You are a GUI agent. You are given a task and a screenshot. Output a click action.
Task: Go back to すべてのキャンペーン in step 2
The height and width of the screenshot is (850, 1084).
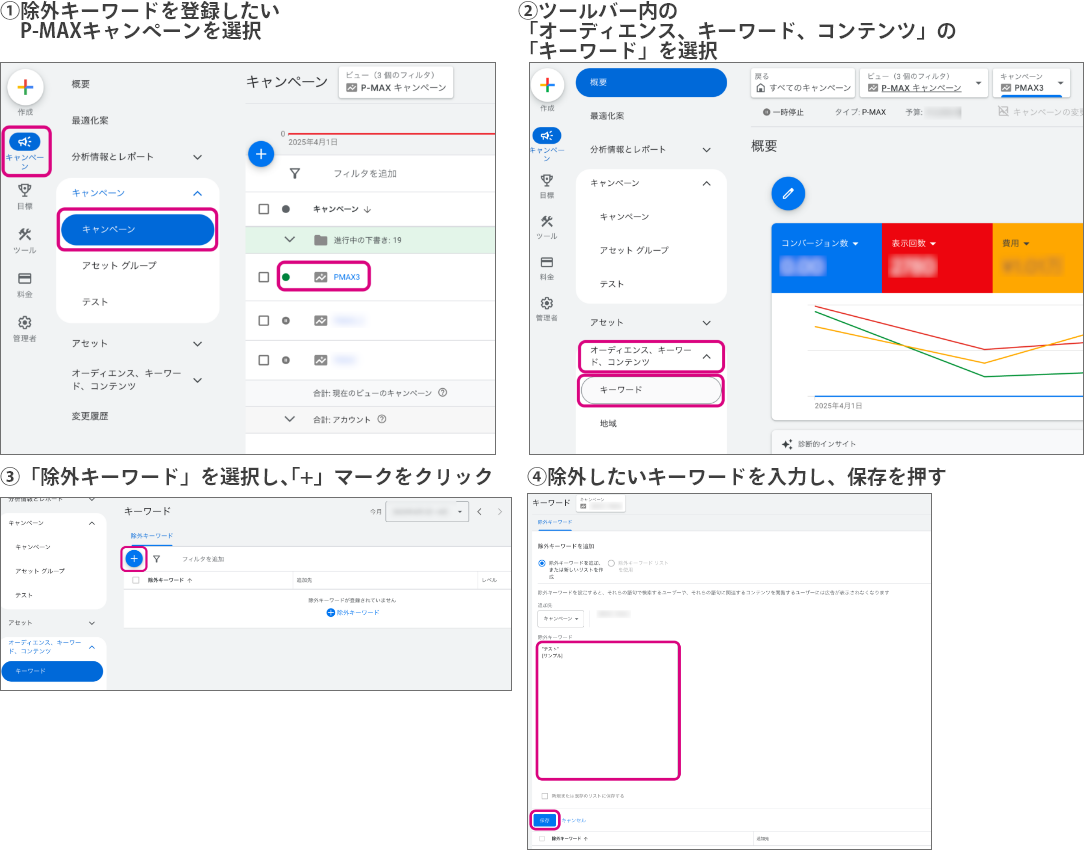click(803, 83)
